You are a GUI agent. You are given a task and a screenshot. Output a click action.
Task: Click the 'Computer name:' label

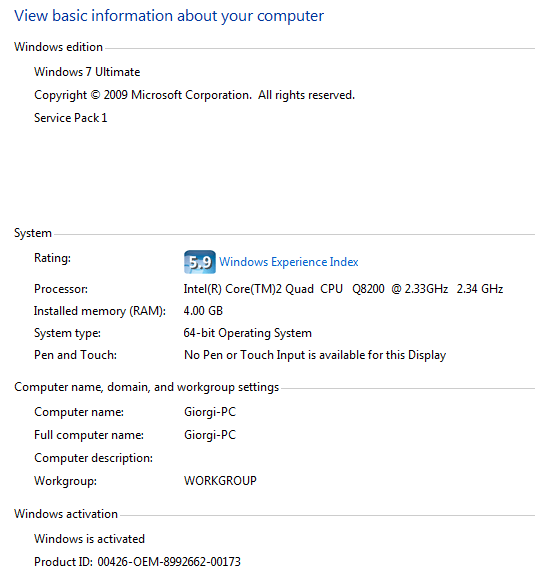[x=79, y=412]
